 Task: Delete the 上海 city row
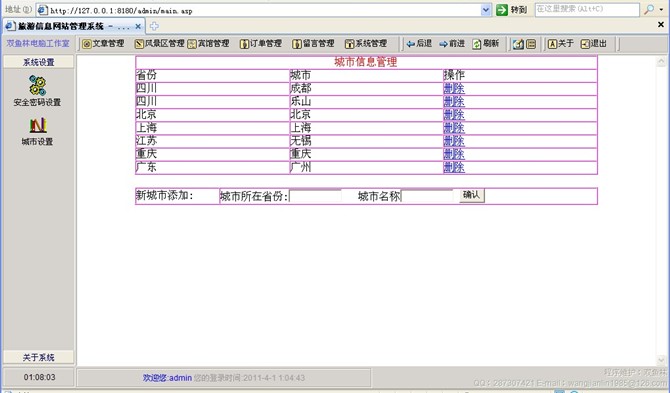point(454,128)
